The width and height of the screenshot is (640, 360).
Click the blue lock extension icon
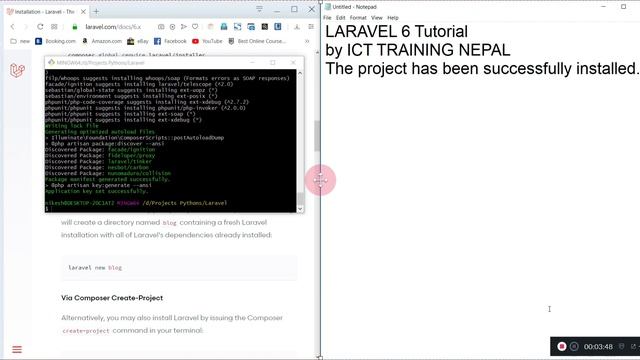tap(224, 27)
